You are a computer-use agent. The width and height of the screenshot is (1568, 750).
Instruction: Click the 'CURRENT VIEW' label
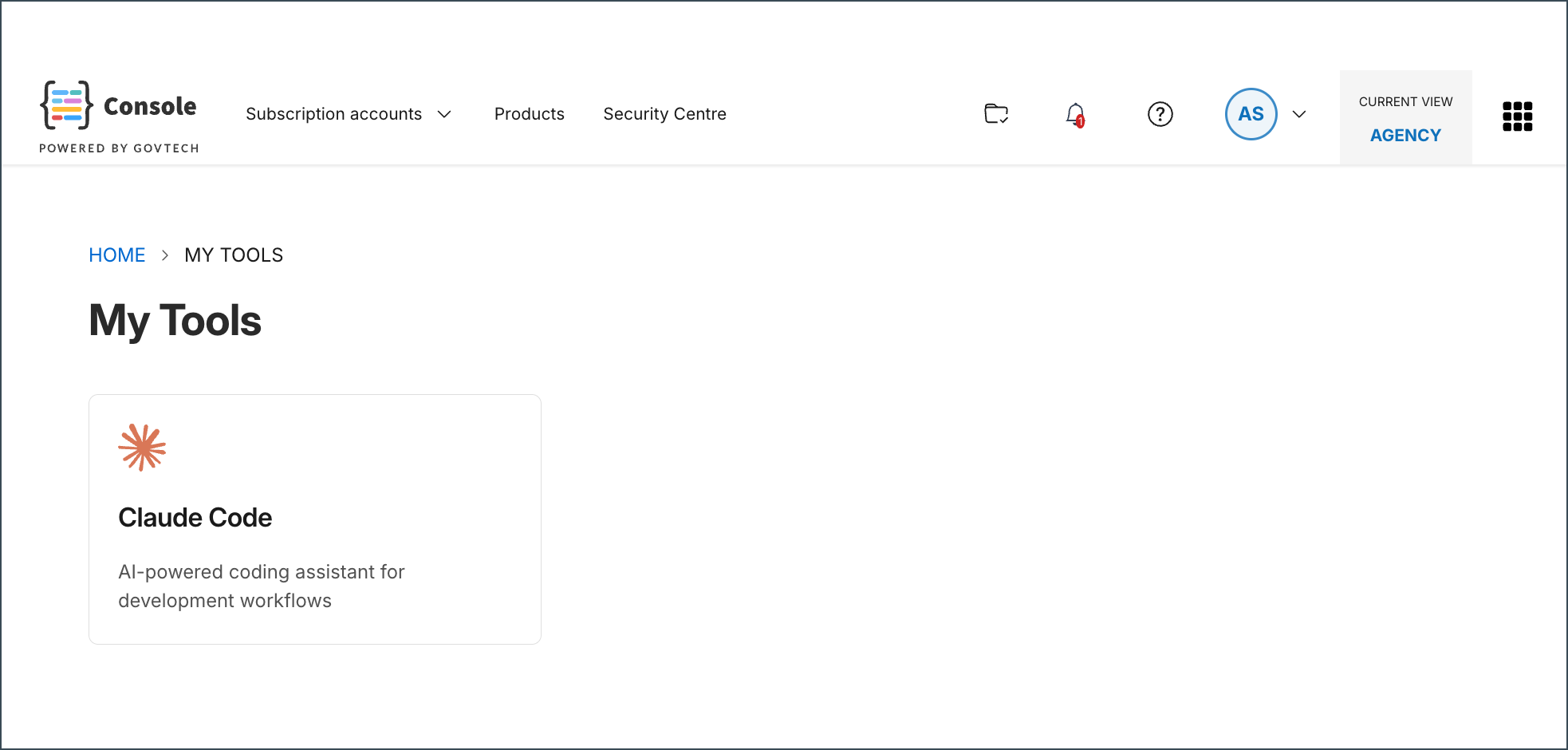(1405, 102)
